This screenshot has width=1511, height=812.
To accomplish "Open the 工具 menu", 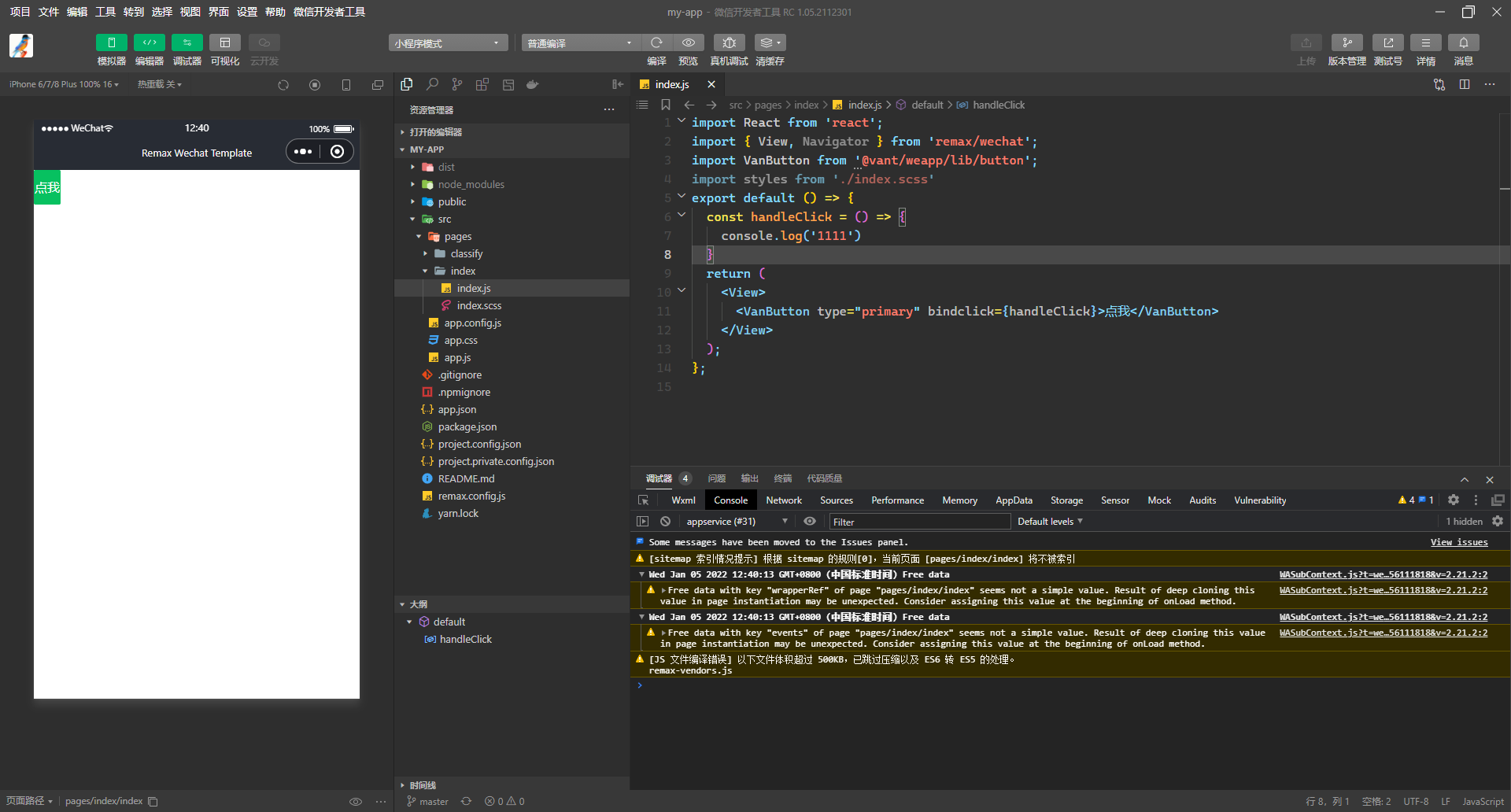I will (105, 12).
